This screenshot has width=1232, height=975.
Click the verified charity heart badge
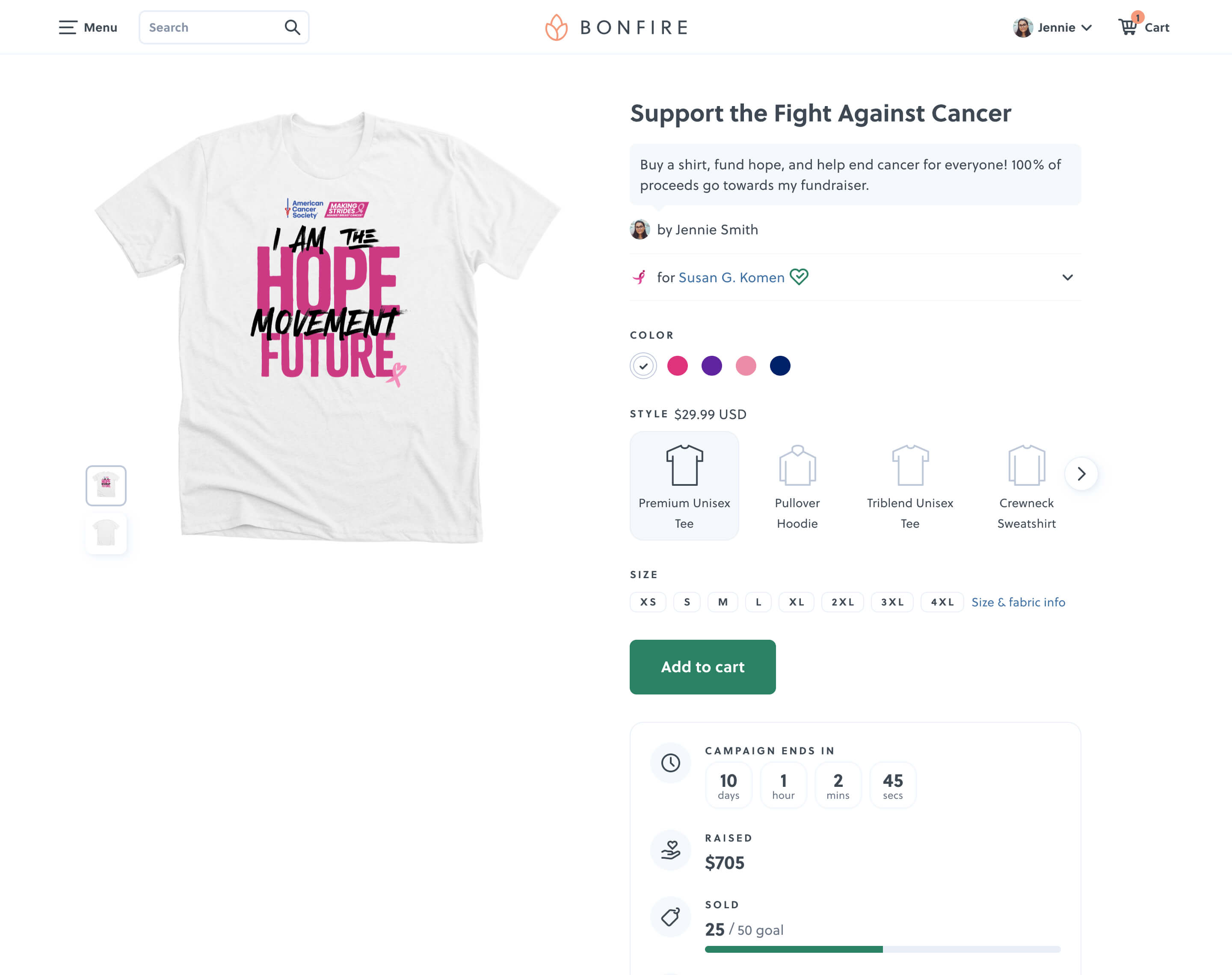click(x=799, y=277)
